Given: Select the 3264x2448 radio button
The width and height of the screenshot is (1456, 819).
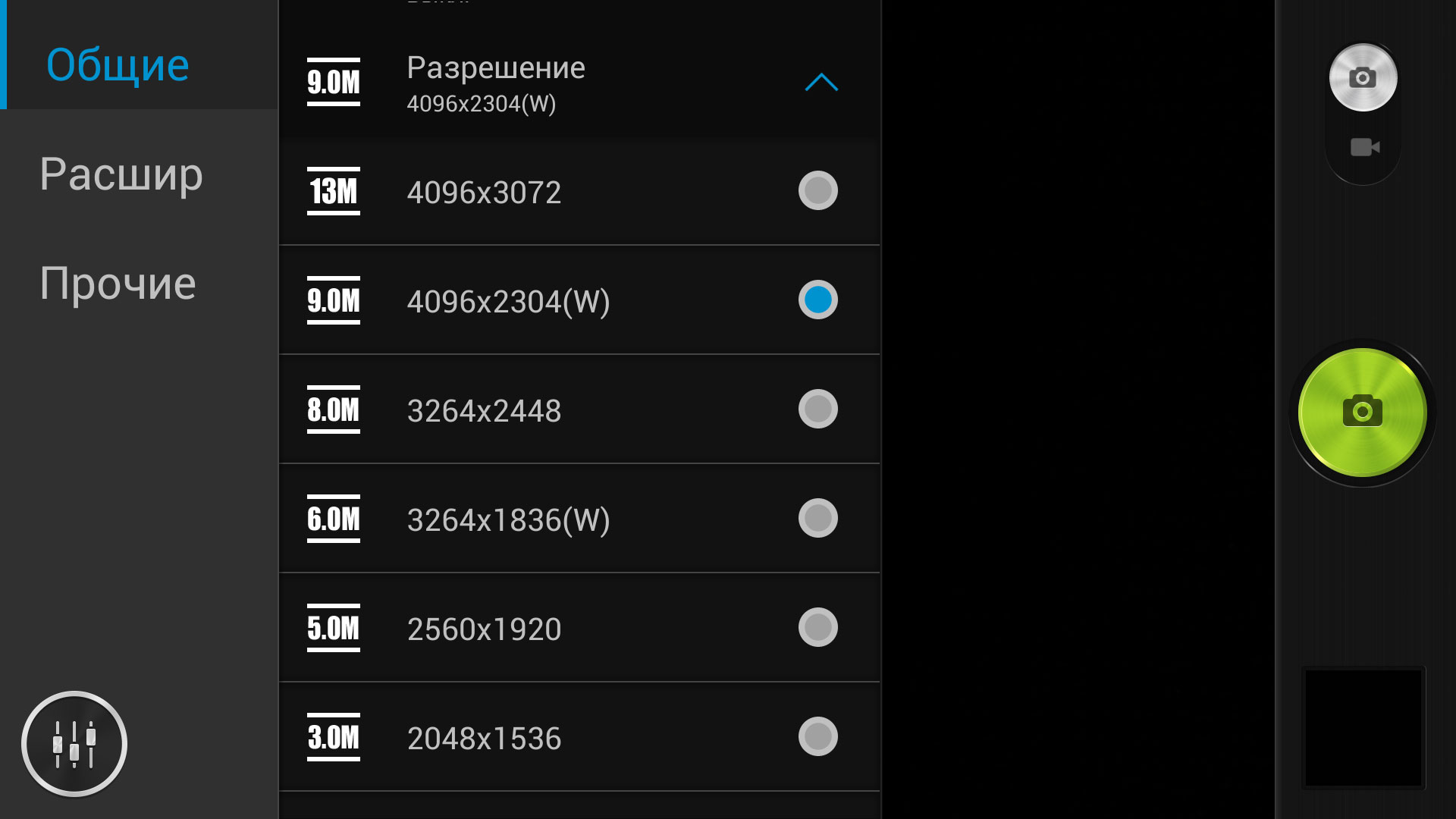Looking at the screenshot, I should 817,409.
